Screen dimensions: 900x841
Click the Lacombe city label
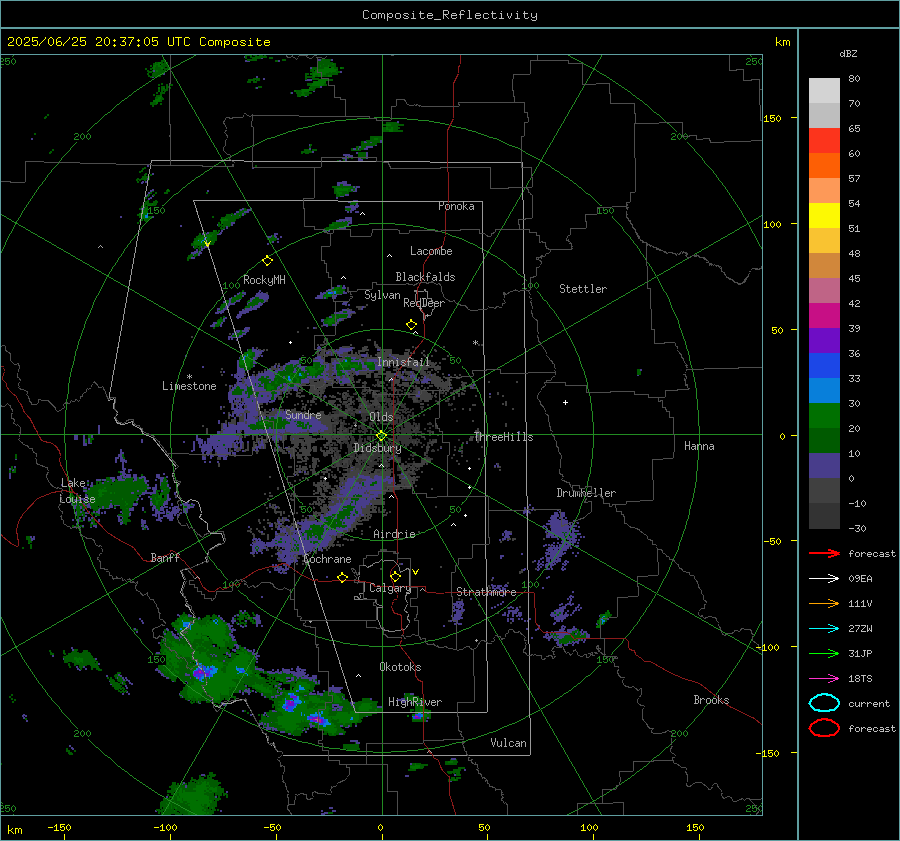tap(431, 251)
